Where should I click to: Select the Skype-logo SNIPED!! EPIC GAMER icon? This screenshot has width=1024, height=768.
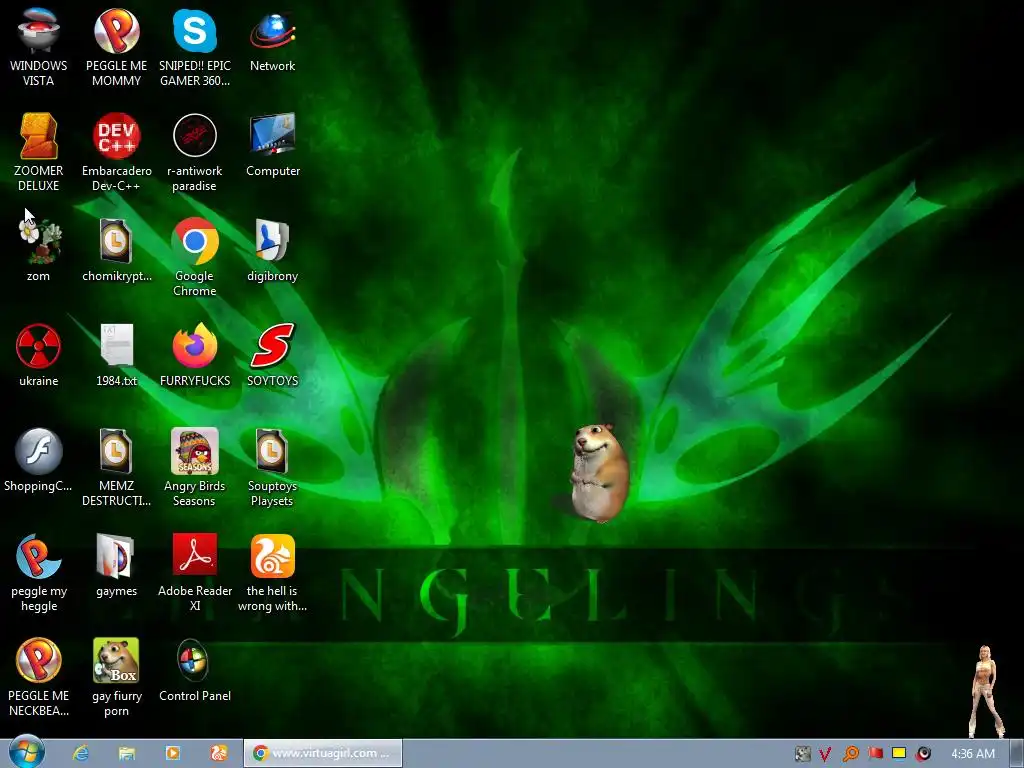tap(195, 47)
